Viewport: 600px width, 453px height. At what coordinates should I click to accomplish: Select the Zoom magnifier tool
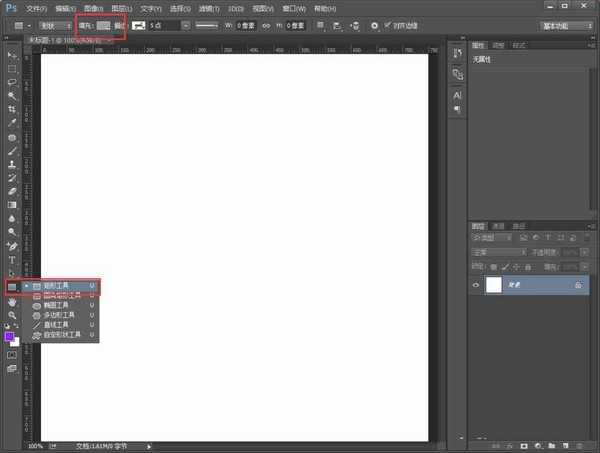pos(12,315)
